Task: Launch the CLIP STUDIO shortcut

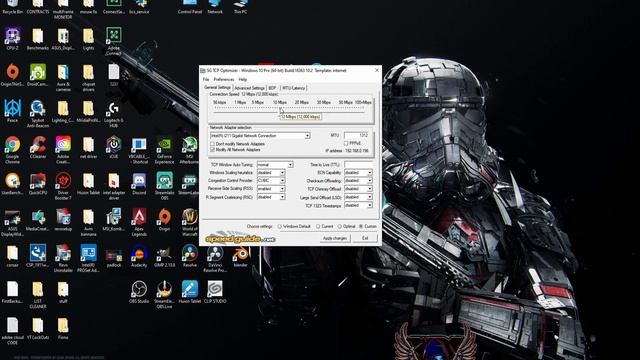Action: (215, 292)
